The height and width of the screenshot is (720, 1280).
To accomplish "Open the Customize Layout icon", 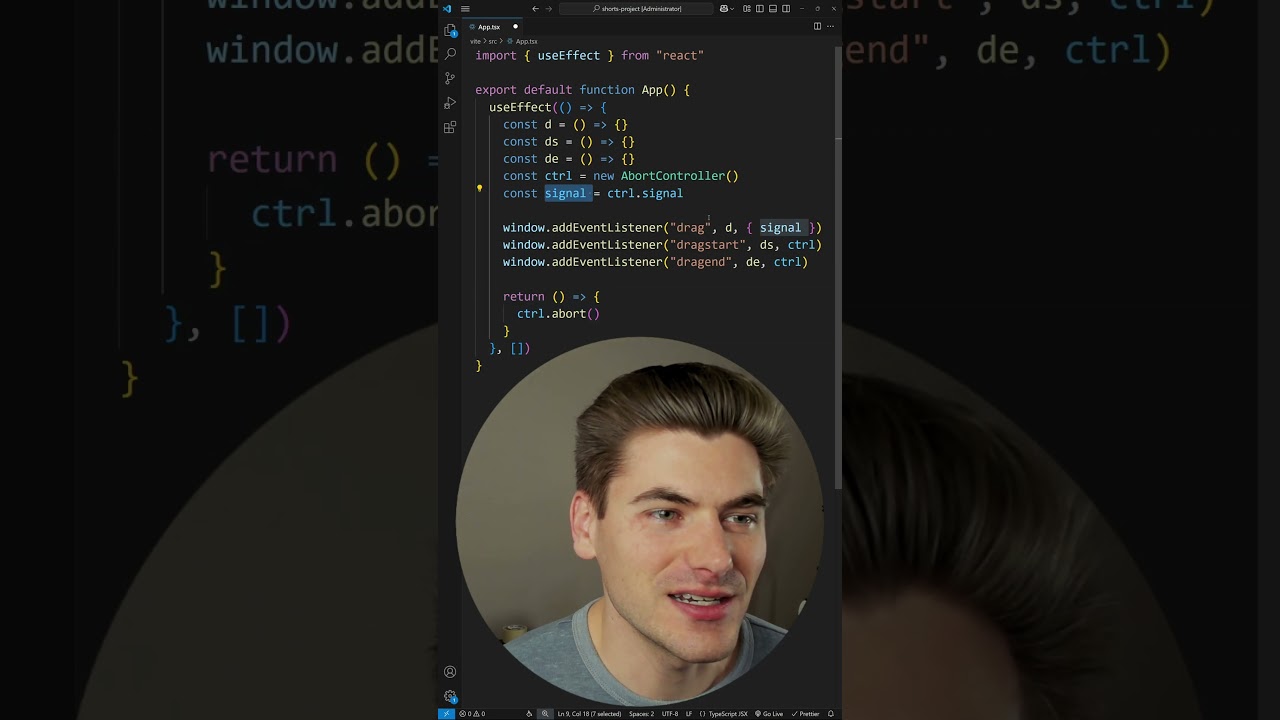I will point(747,9).
